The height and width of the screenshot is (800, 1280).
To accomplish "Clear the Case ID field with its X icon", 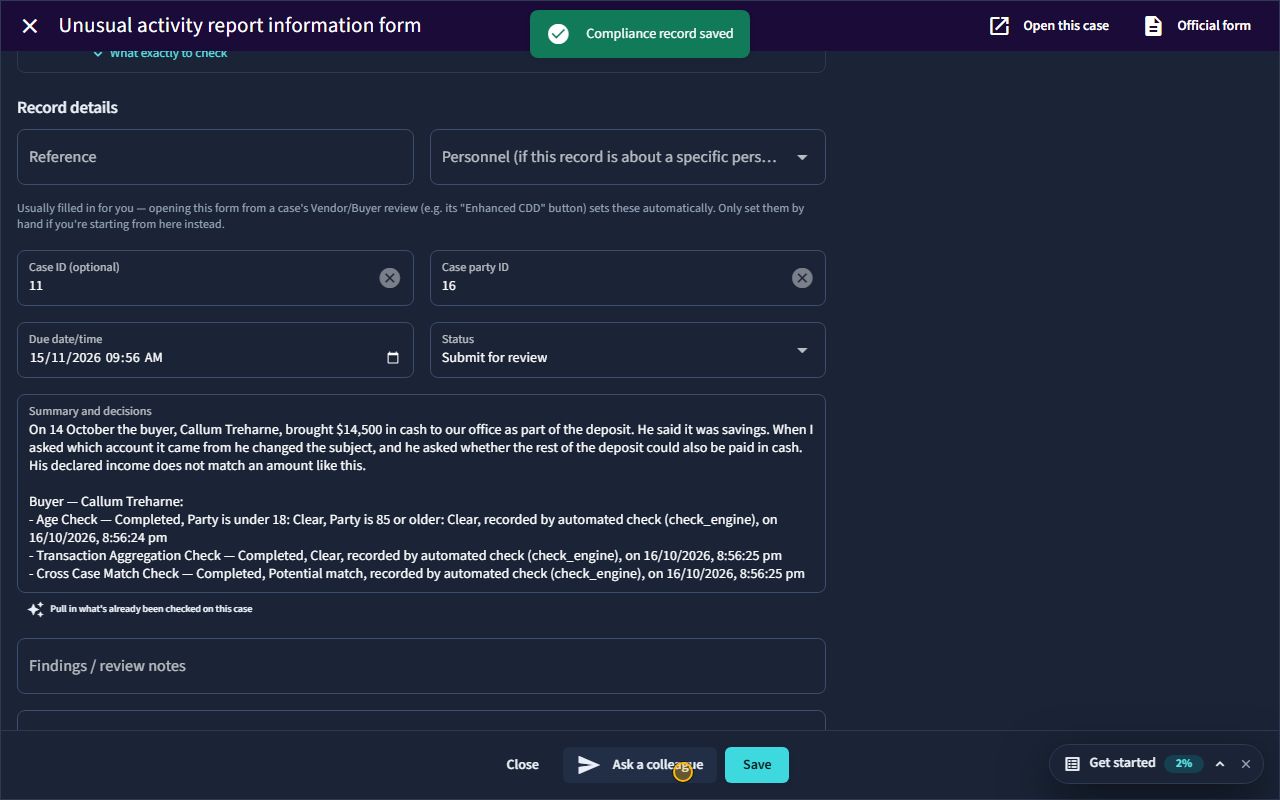I will pos(390,278).
